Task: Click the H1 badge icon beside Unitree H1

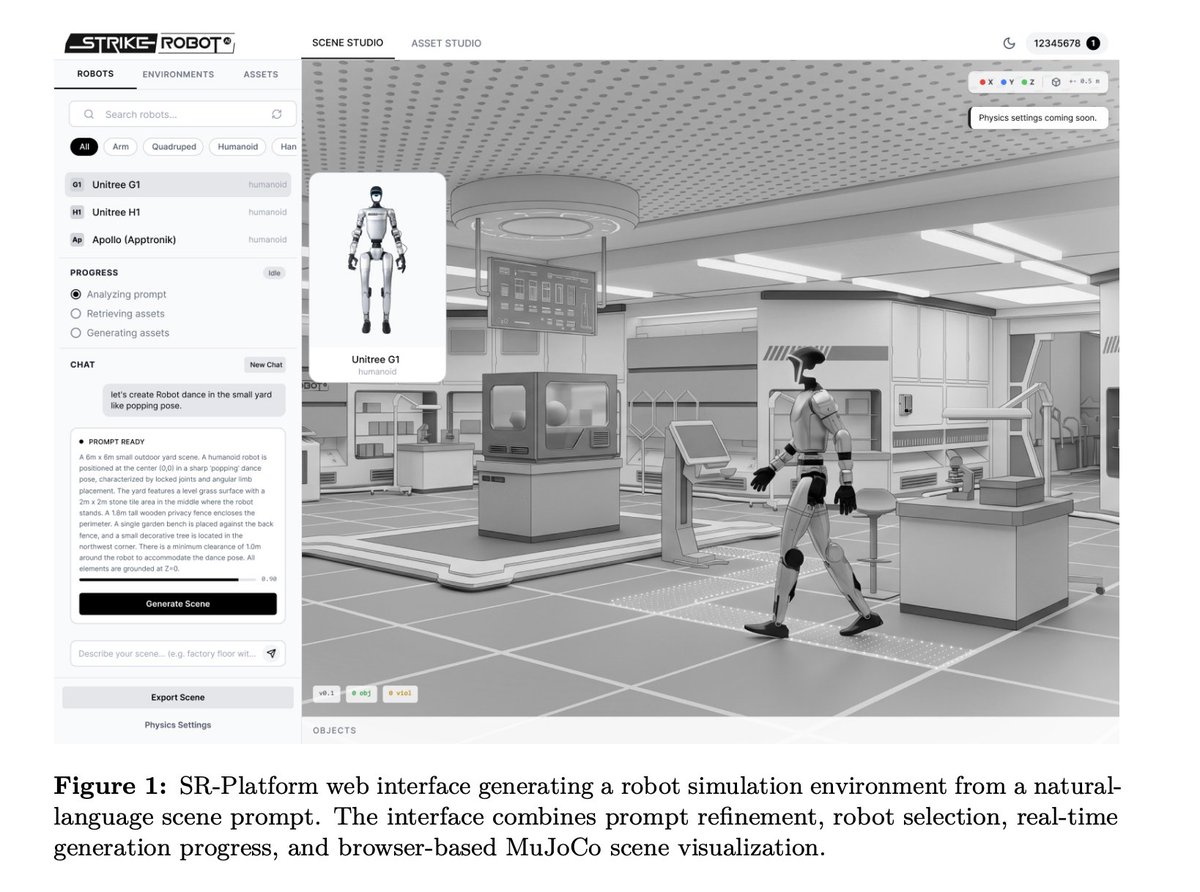Action: (x=77, y=212)
